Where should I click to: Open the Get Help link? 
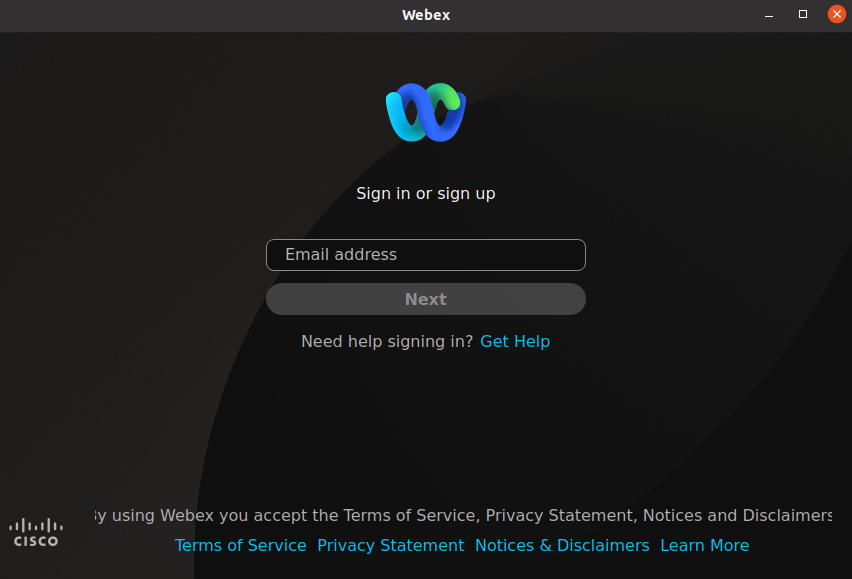(x=515, y=341)
